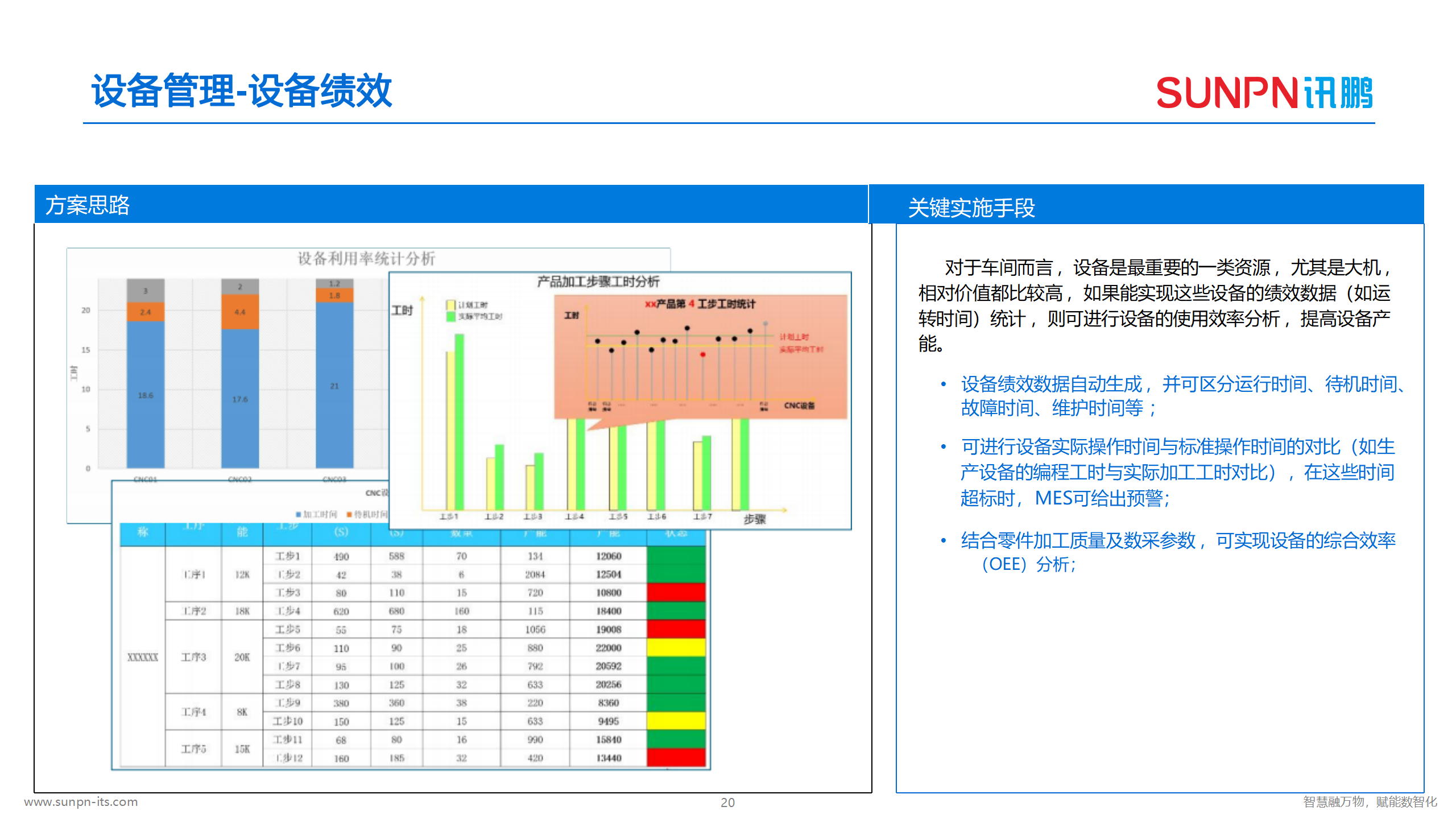Image resolution: width=1456 pixels, height=819 pixels.
Task: Open the www.sunpn-its.com link
Action: (81, 802)
